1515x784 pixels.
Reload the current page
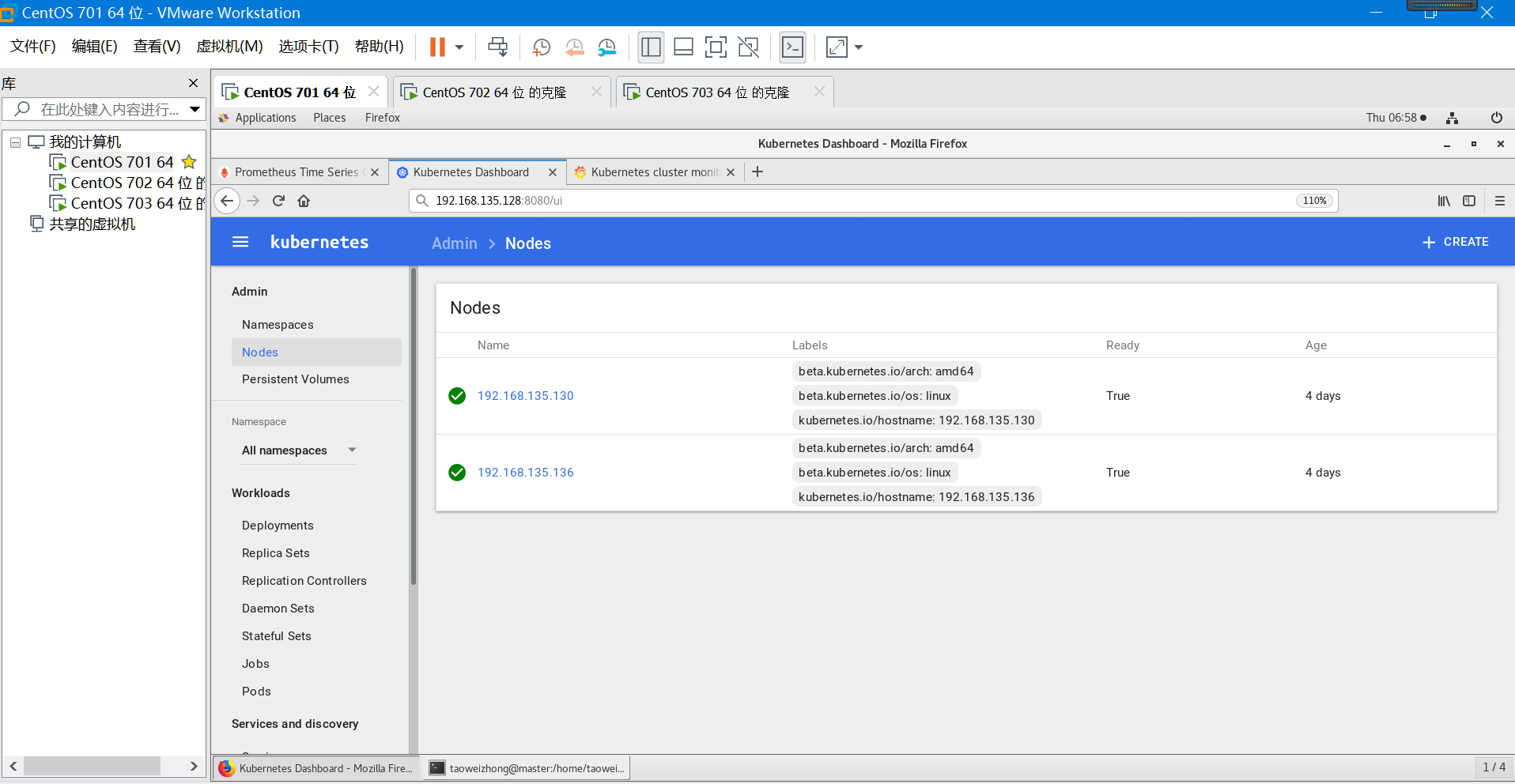pos(278,201)
